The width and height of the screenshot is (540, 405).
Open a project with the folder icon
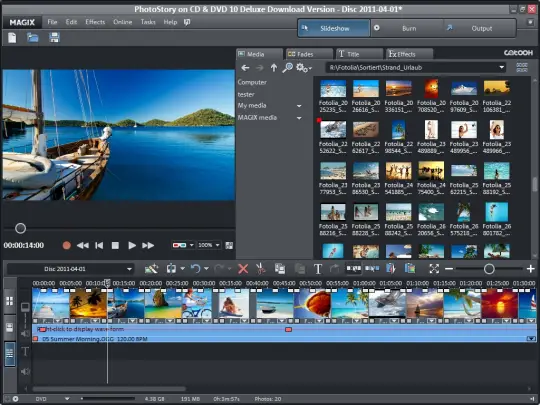coord(33,38)
